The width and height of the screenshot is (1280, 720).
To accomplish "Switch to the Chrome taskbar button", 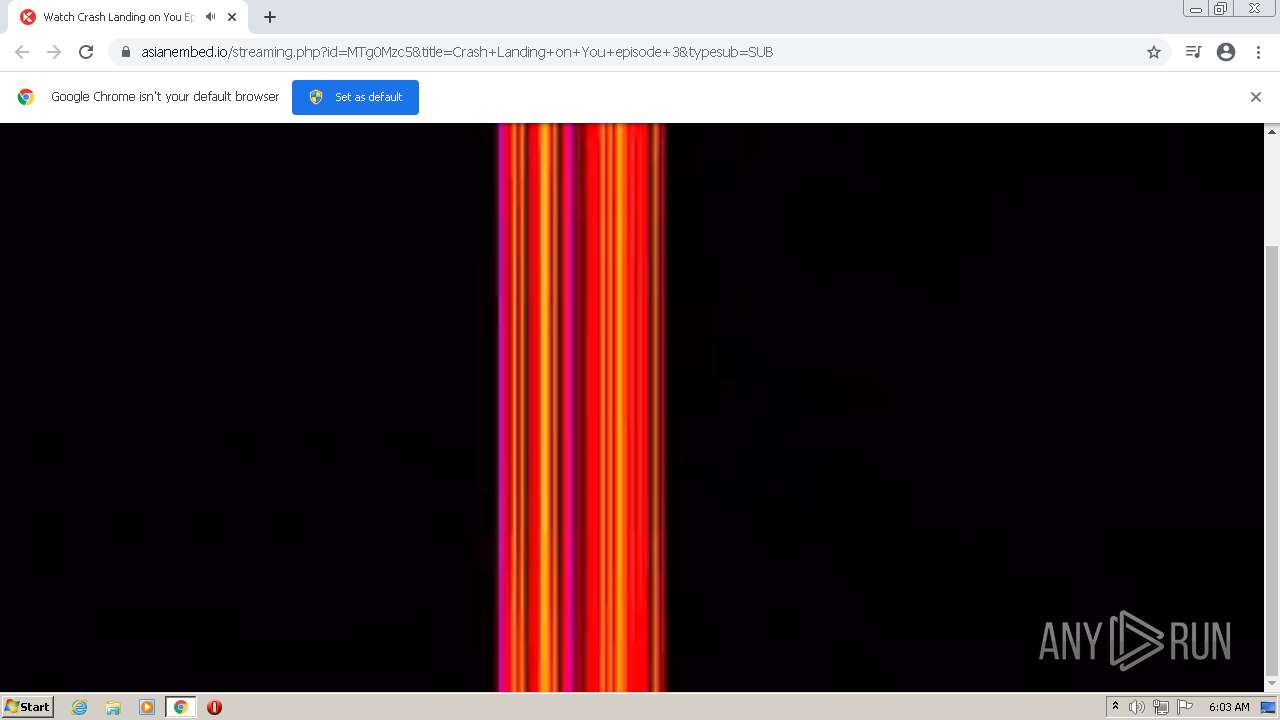I will 181,707.
